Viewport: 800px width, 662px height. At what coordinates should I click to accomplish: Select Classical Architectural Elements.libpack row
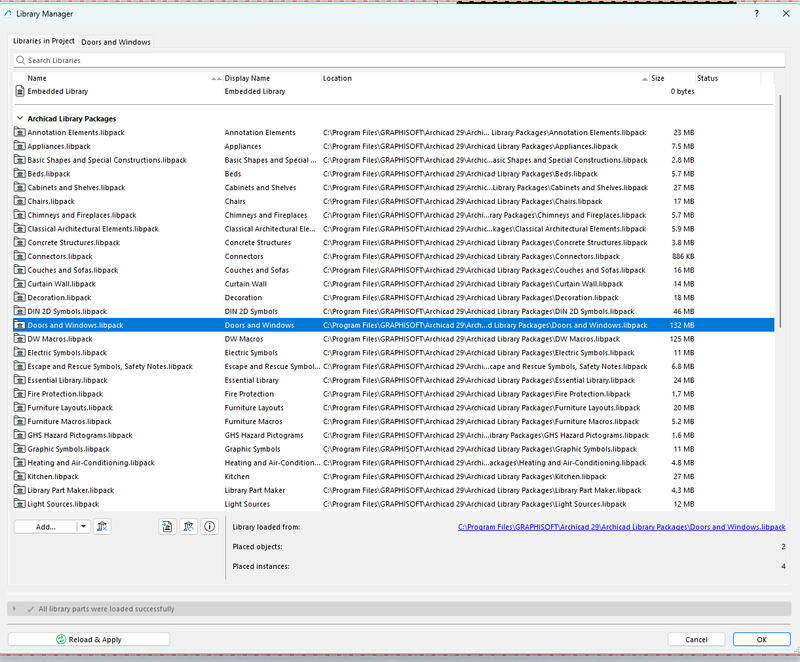[393, 229]
